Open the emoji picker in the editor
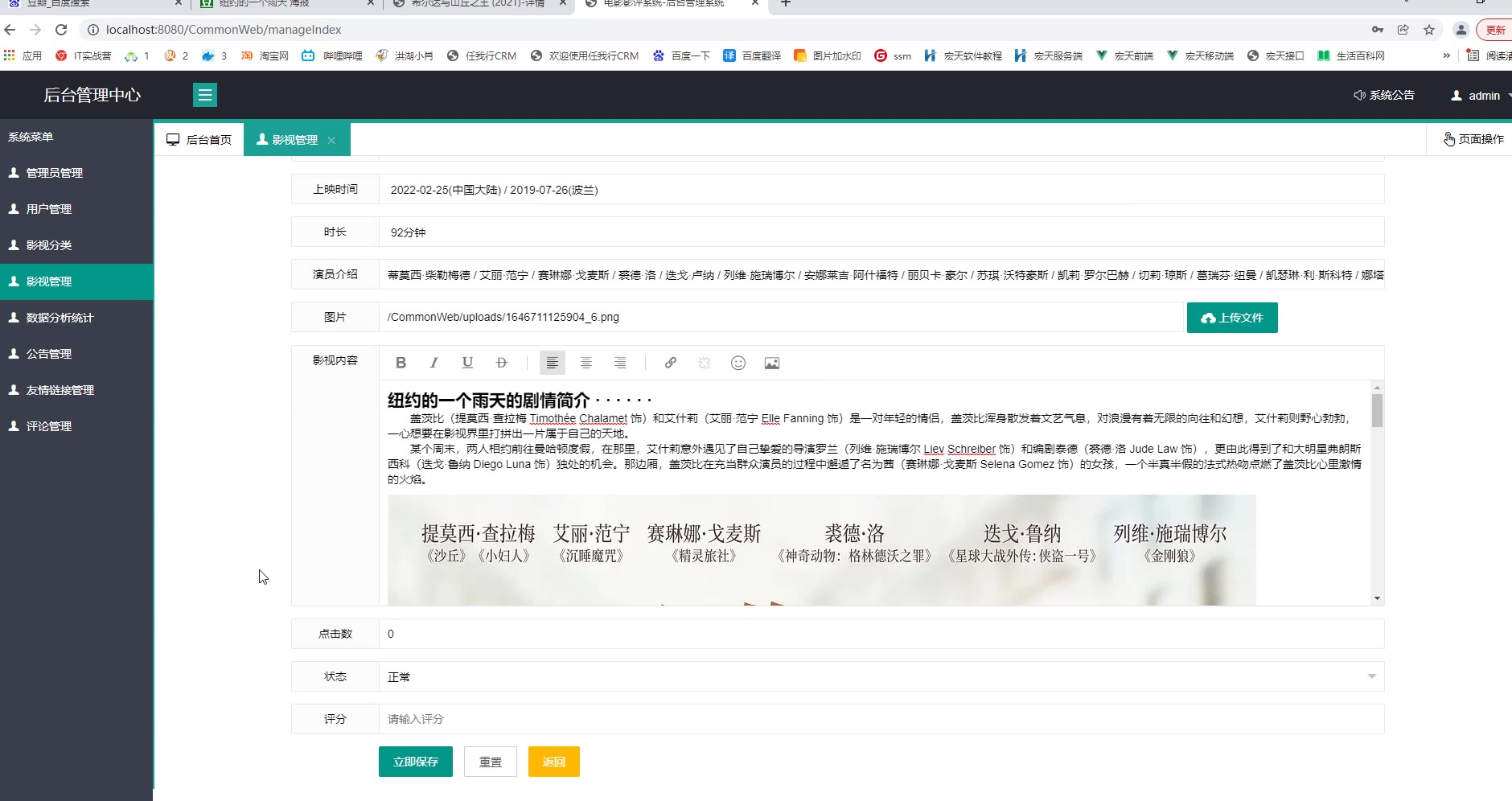This screenshot has width=1512, height=801. point(738,363)
